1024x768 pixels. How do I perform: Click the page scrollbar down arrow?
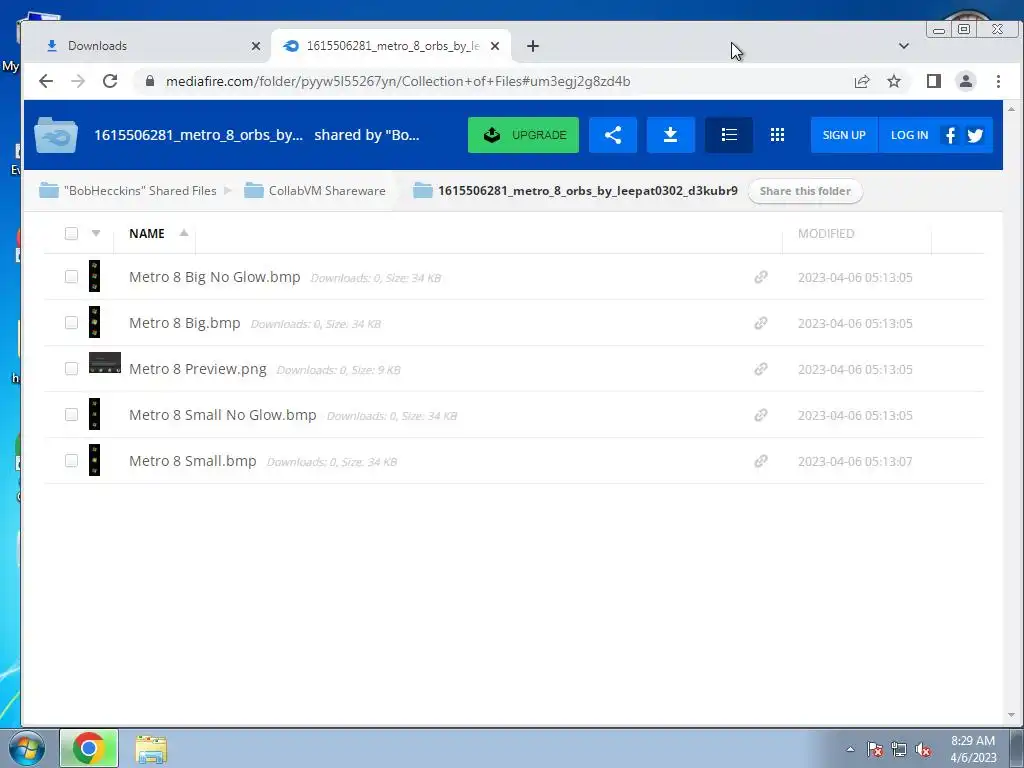click(1012, 715)
